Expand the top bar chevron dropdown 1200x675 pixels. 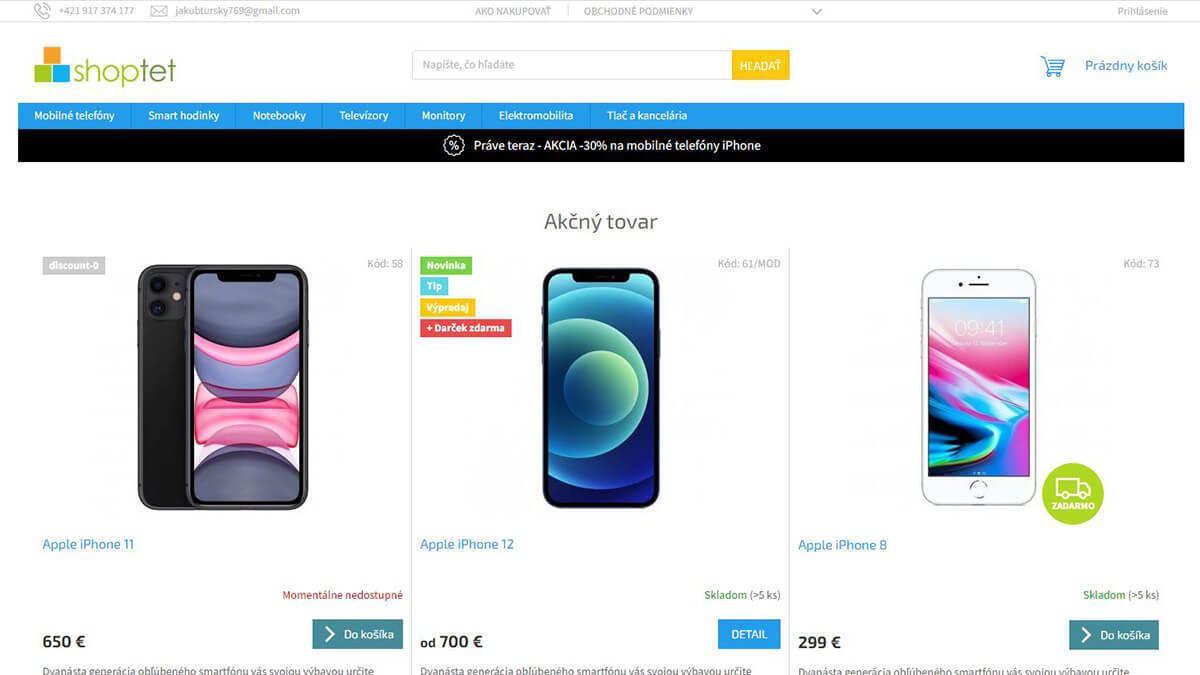[817, 12]
